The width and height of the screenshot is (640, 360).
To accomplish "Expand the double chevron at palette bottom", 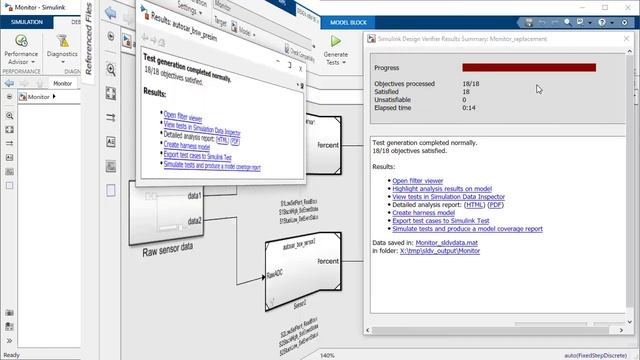I will click(x=9, y=340).
